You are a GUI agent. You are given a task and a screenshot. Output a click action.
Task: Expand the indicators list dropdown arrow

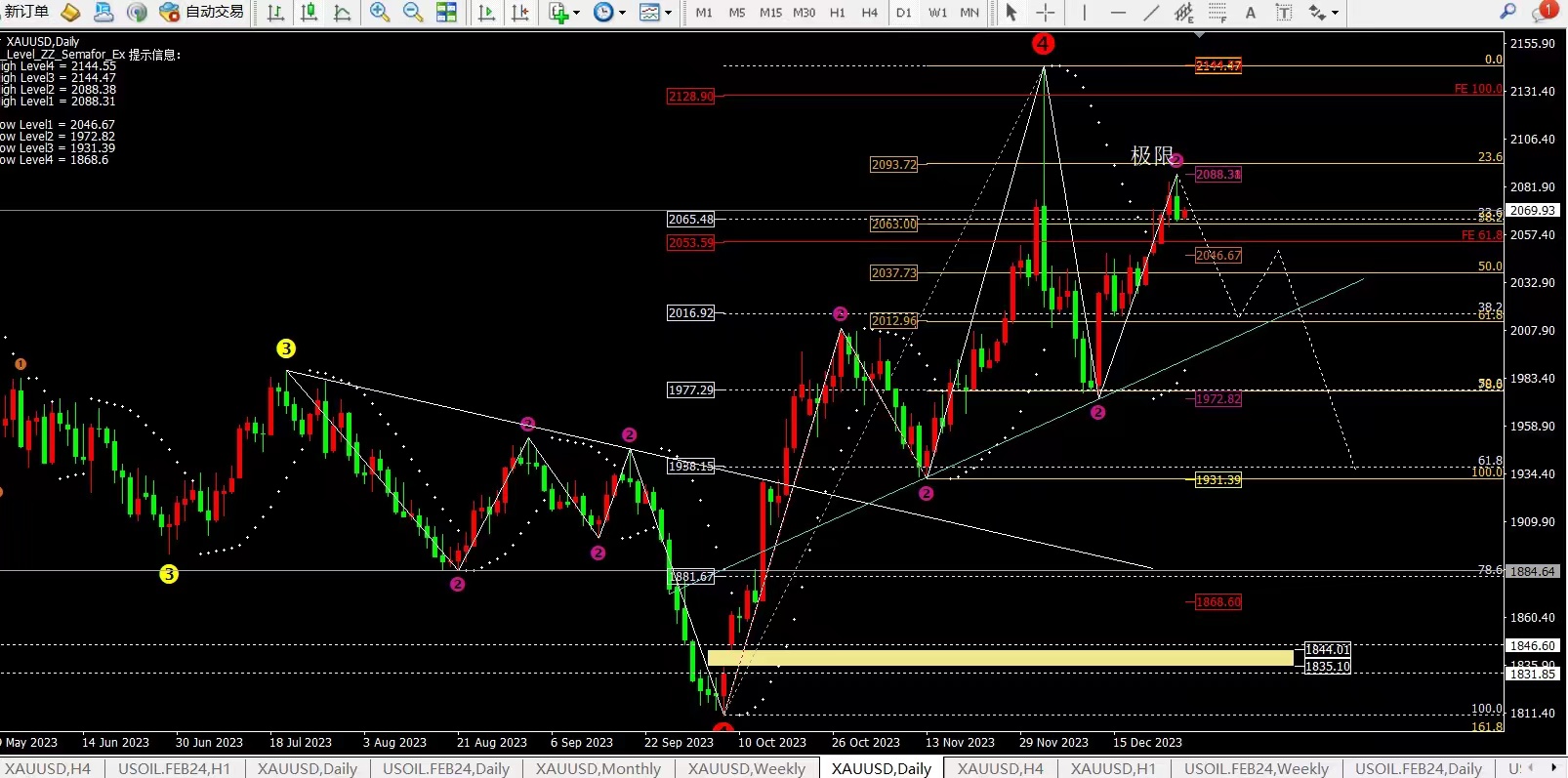coord(576,14)
